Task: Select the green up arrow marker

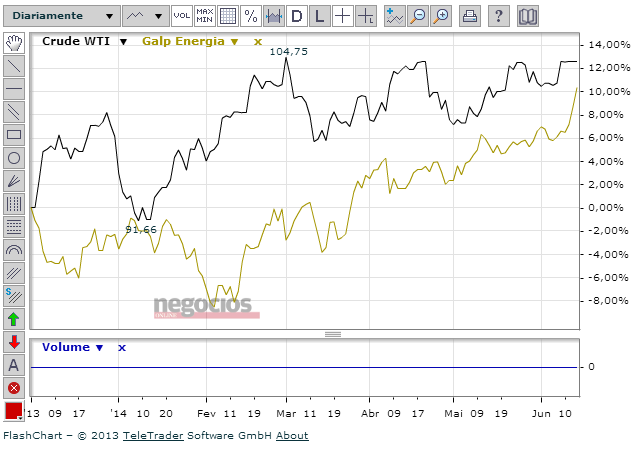Action: point(14,319)
